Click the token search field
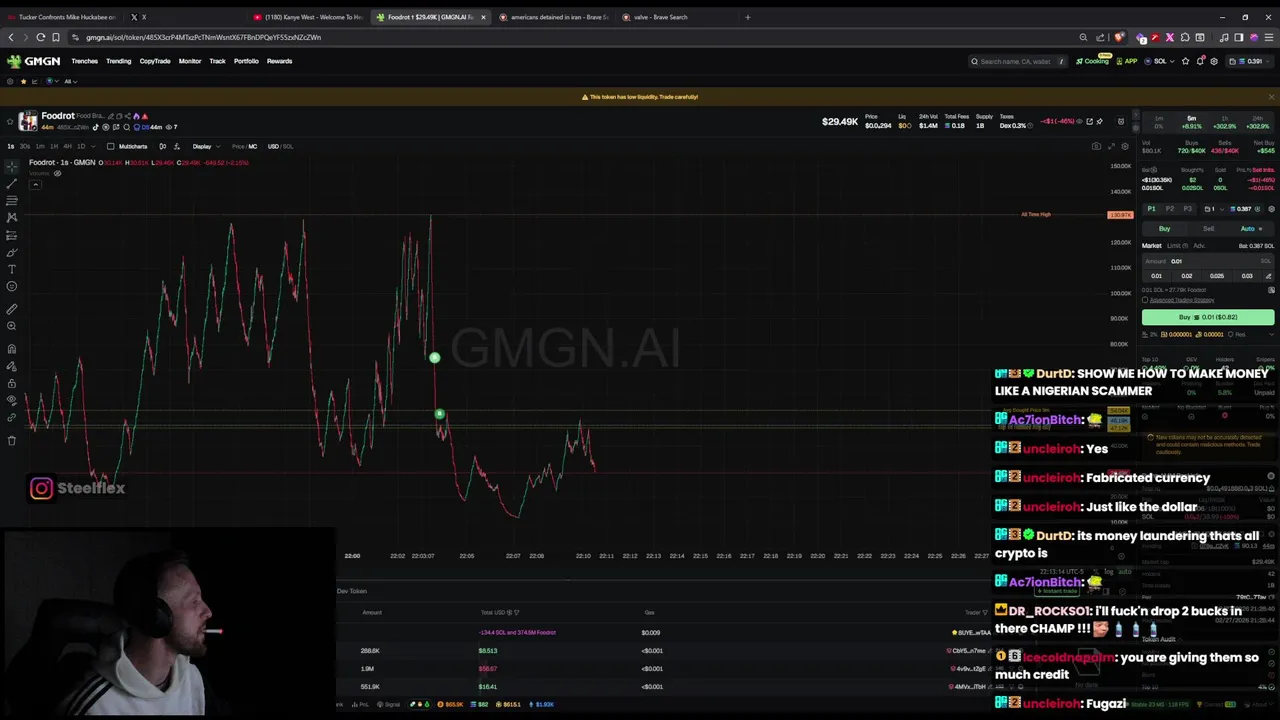The width and height of the screenshot is (1280, 720). tap(1018, 61)
